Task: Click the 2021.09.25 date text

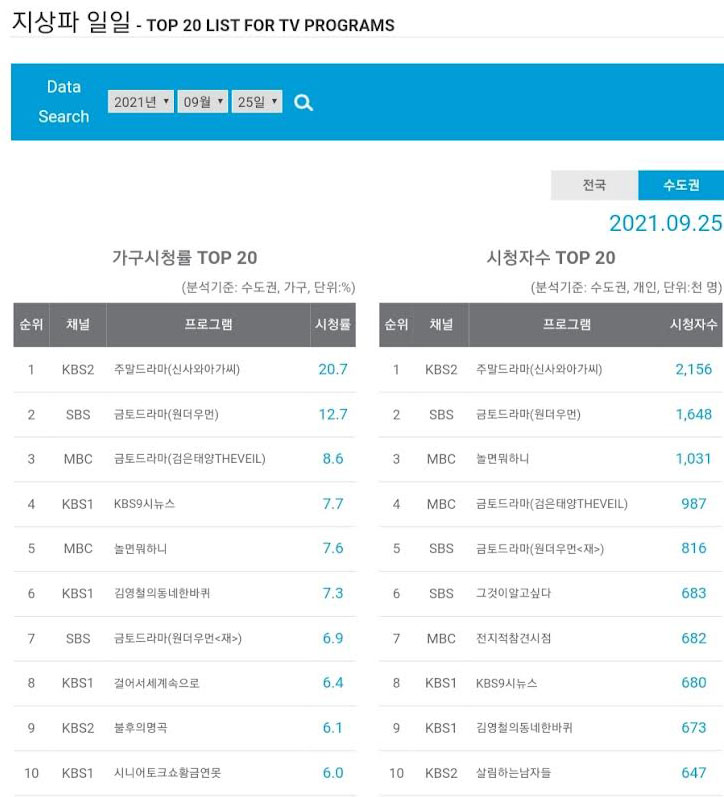Action: [666, 224]
